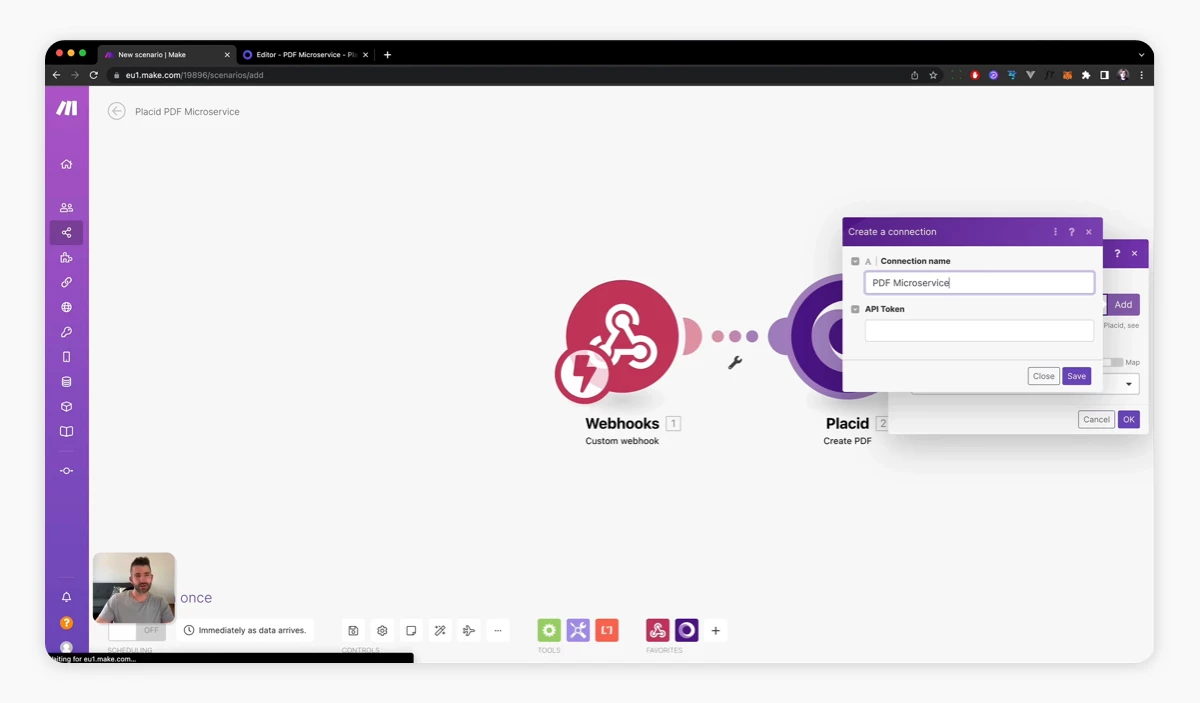Bookmark the page with star icon
The height and width of the screenshot is (703, 1200).
click(x=933, y=75)
